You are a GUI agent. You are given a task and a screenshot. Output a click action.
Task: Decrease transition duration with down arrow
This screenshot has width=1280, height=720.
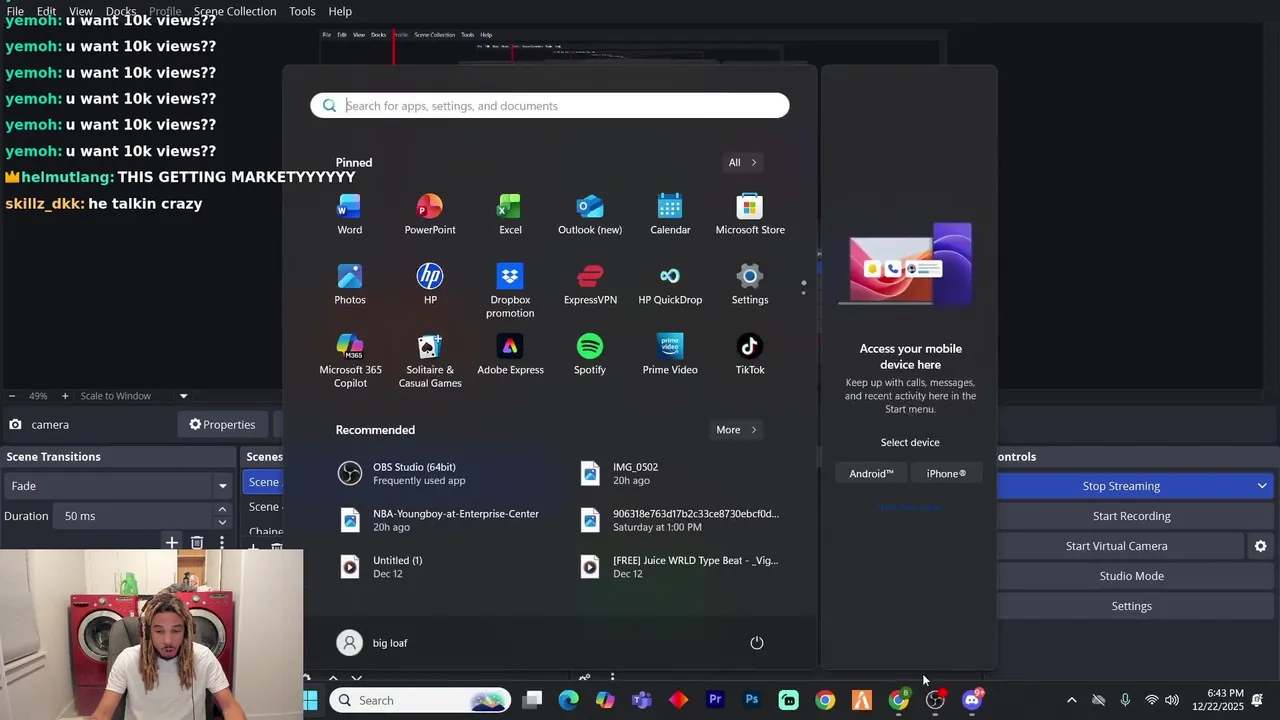click(x=222, y=522)
